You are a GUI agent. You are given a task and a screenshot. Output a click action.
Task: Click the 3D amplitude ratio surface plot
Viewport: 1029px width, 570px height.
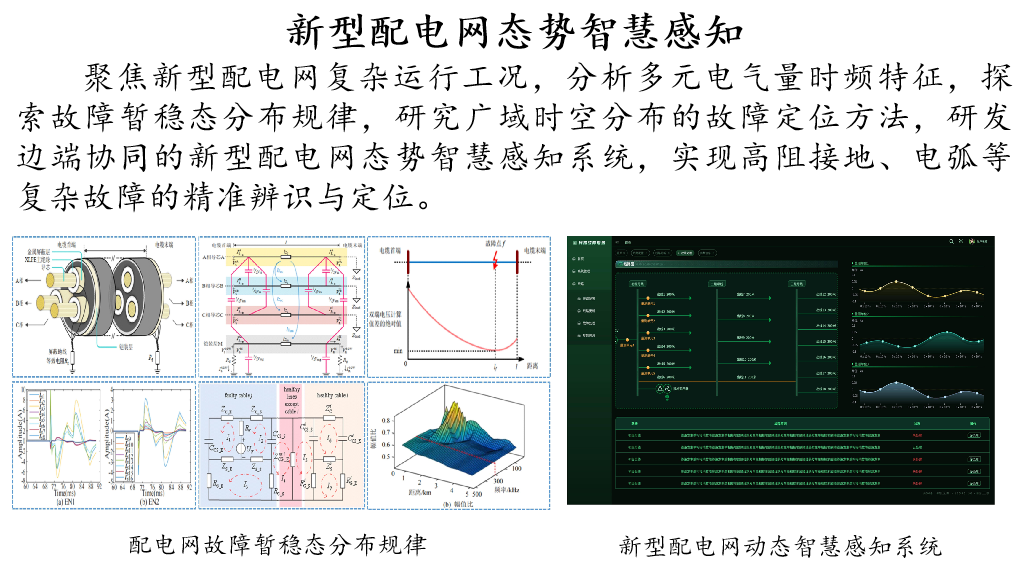coord(459,444)
